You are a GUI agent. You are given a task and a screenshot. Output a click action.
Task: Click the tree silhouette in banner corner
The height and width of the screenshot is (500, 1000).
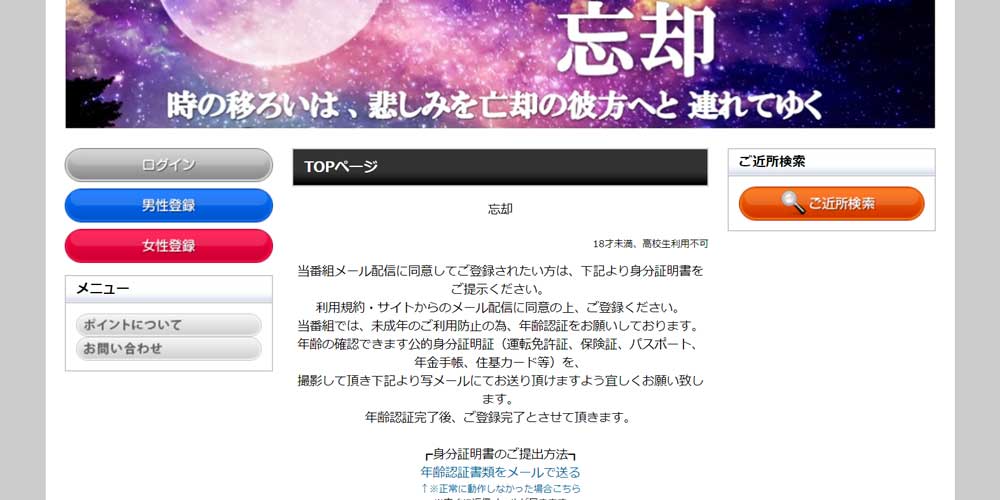(92, 102)
